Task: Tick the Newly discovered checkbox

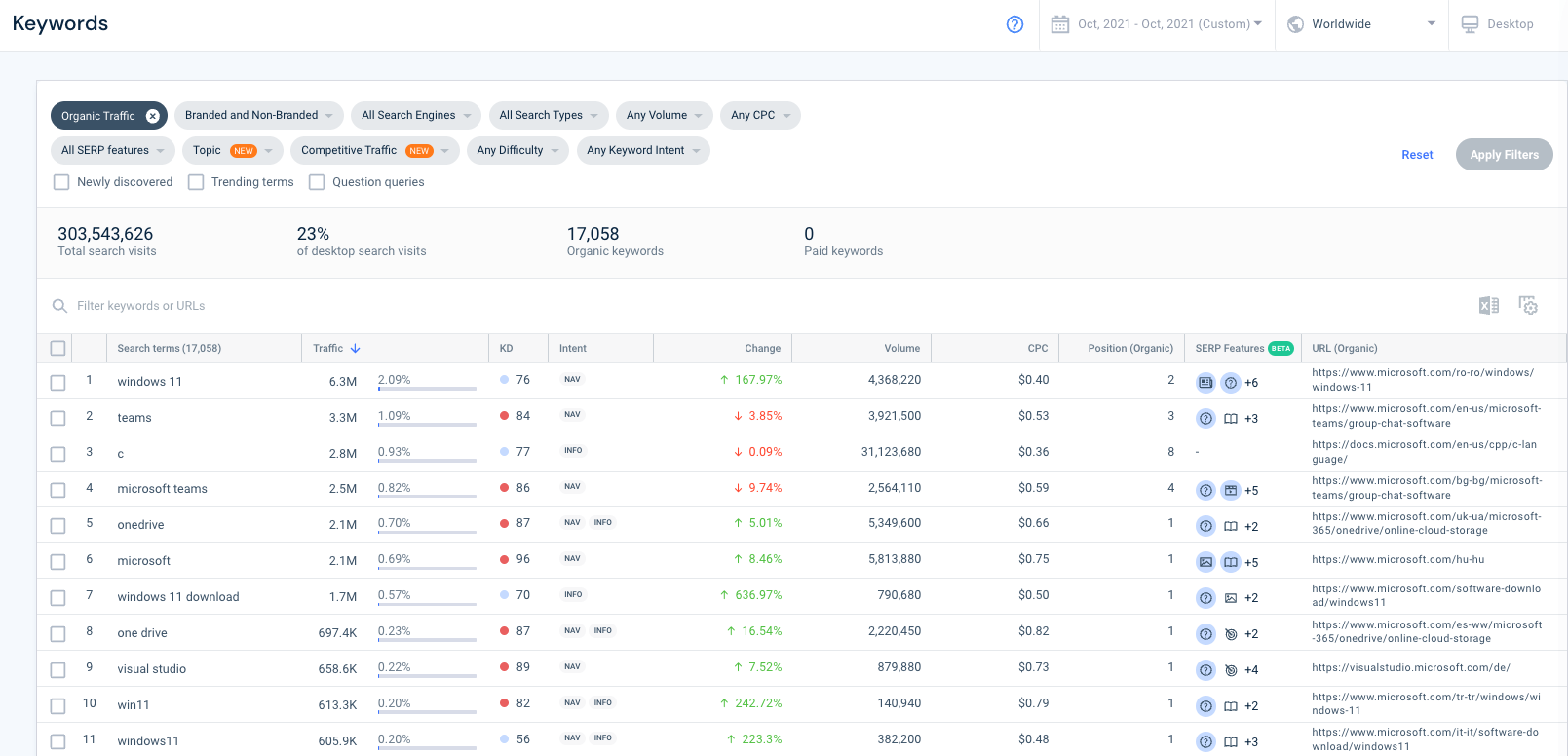Action: (x=61, y=182)
